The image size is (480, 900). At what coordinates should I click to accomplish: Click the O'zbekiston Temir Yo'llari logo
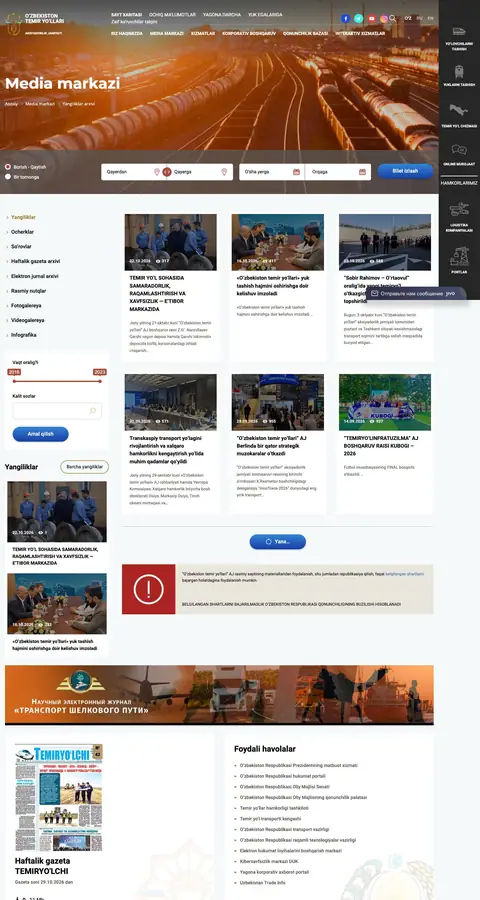coord(34,23)
